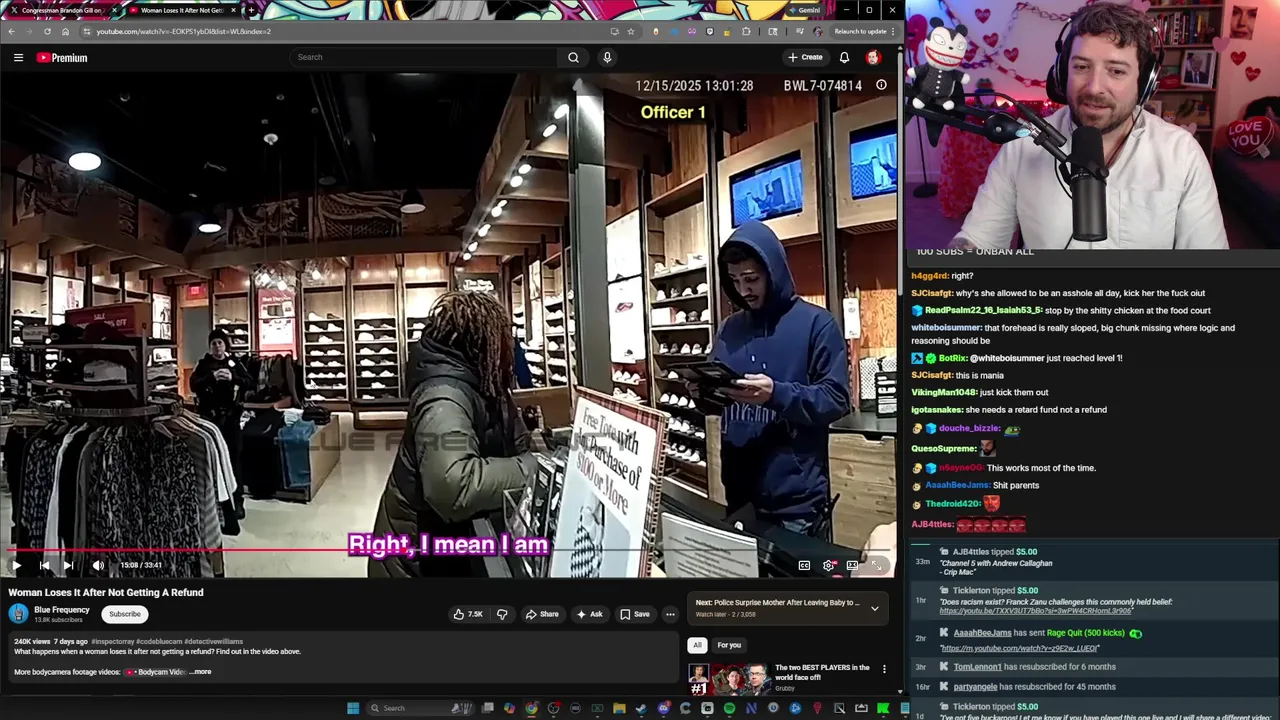Subscribe to Blue Frequency
Viewport: 1280px width, 720px height.
click(x=125, y=614)
